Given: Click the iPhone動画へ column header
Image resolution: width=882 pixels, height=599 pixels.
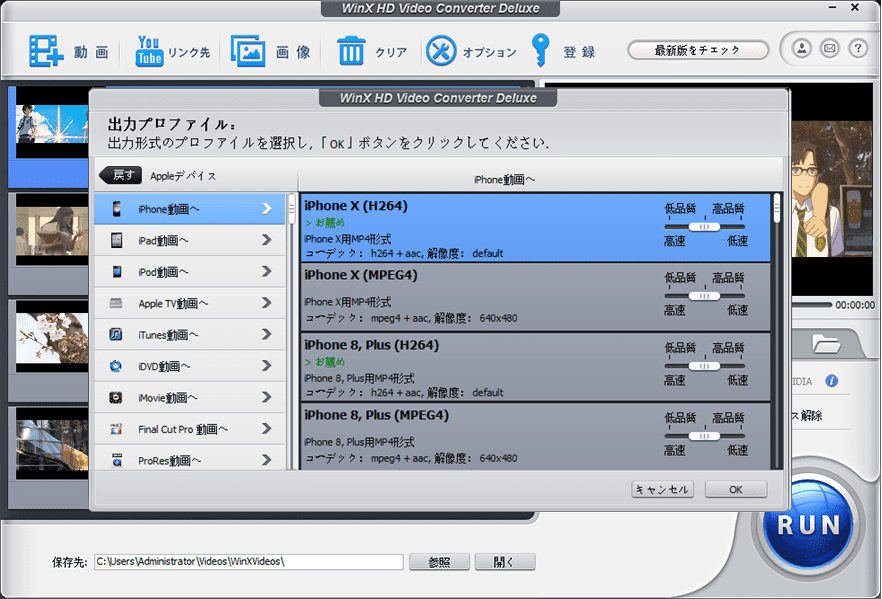Looking at the screenshot, I should click(x=504, y=179).
